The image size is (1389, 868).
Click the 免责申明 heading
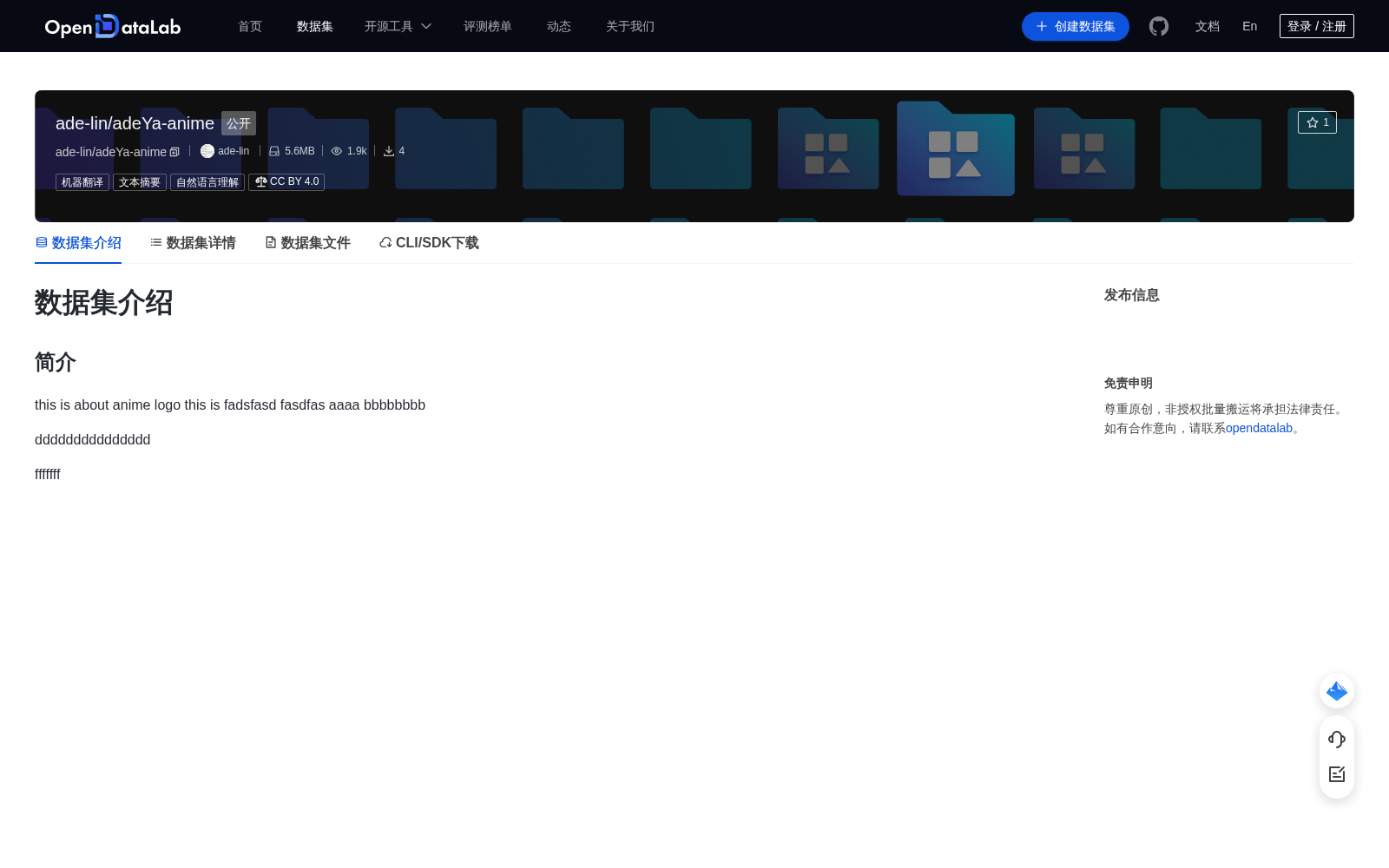coord(1129,383)
